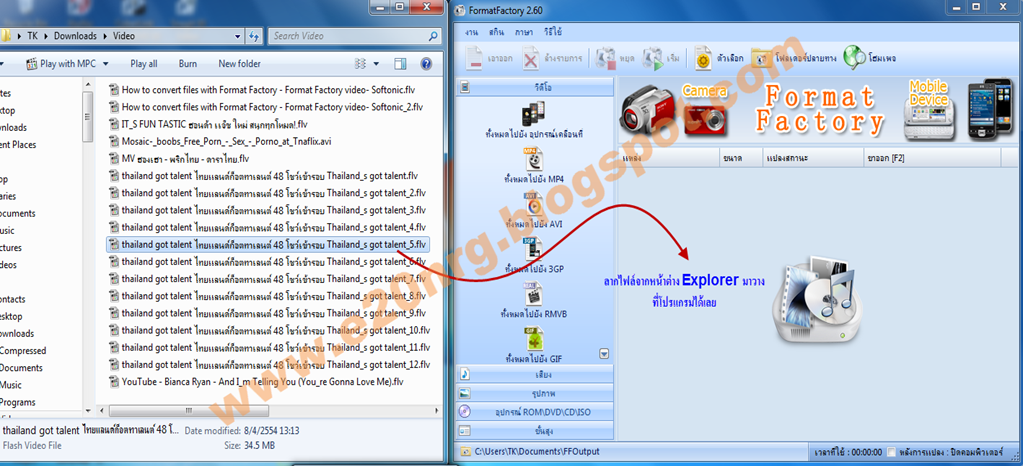Open the Output folder (โฟลเดอร์ปลายทาง) button
Image resolution: width=1023 pixels, height=466 pixels.
click(793, 58)
